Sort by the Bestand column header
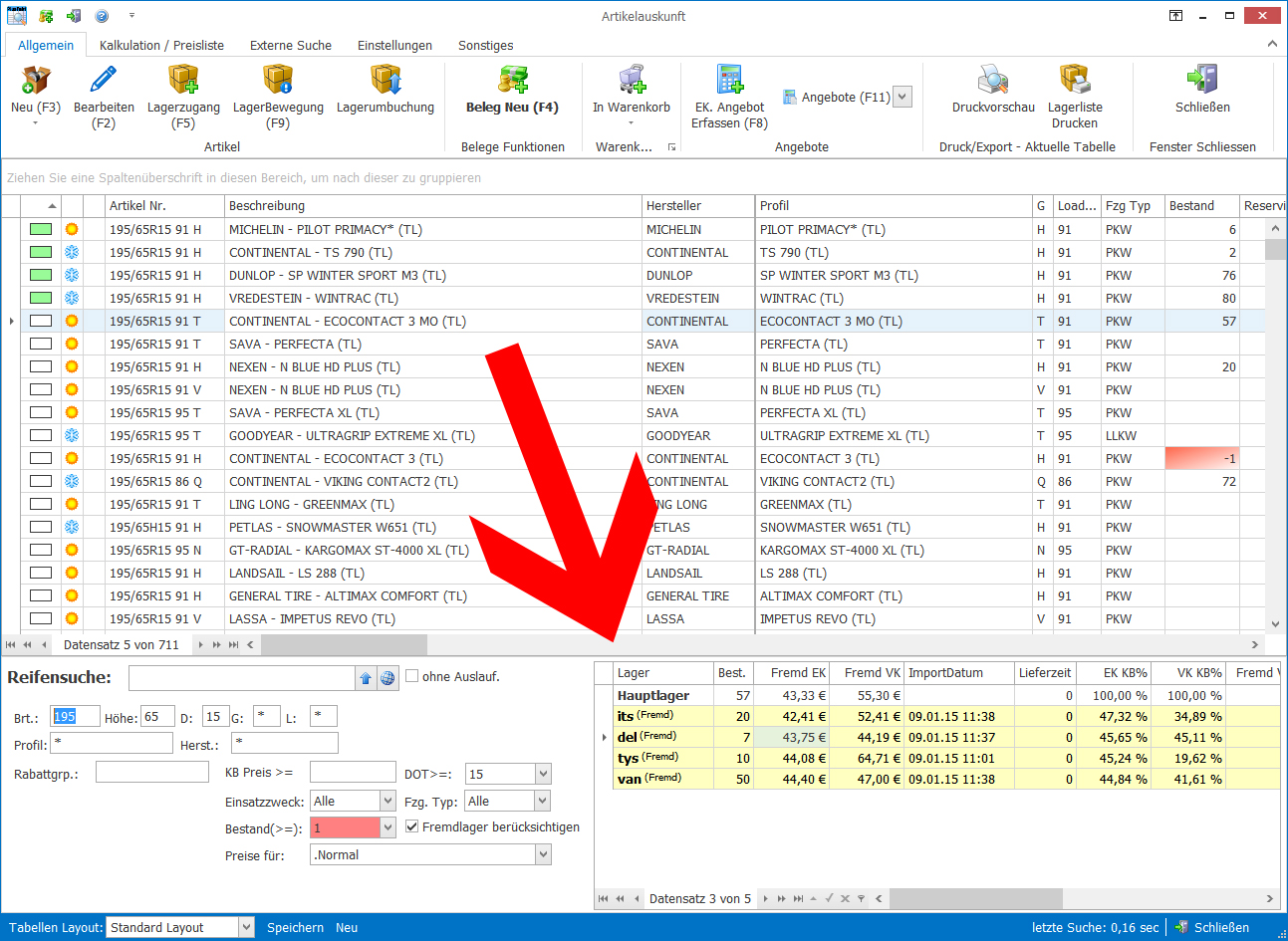The image size is (1288, 941). tap(1202, 205)
